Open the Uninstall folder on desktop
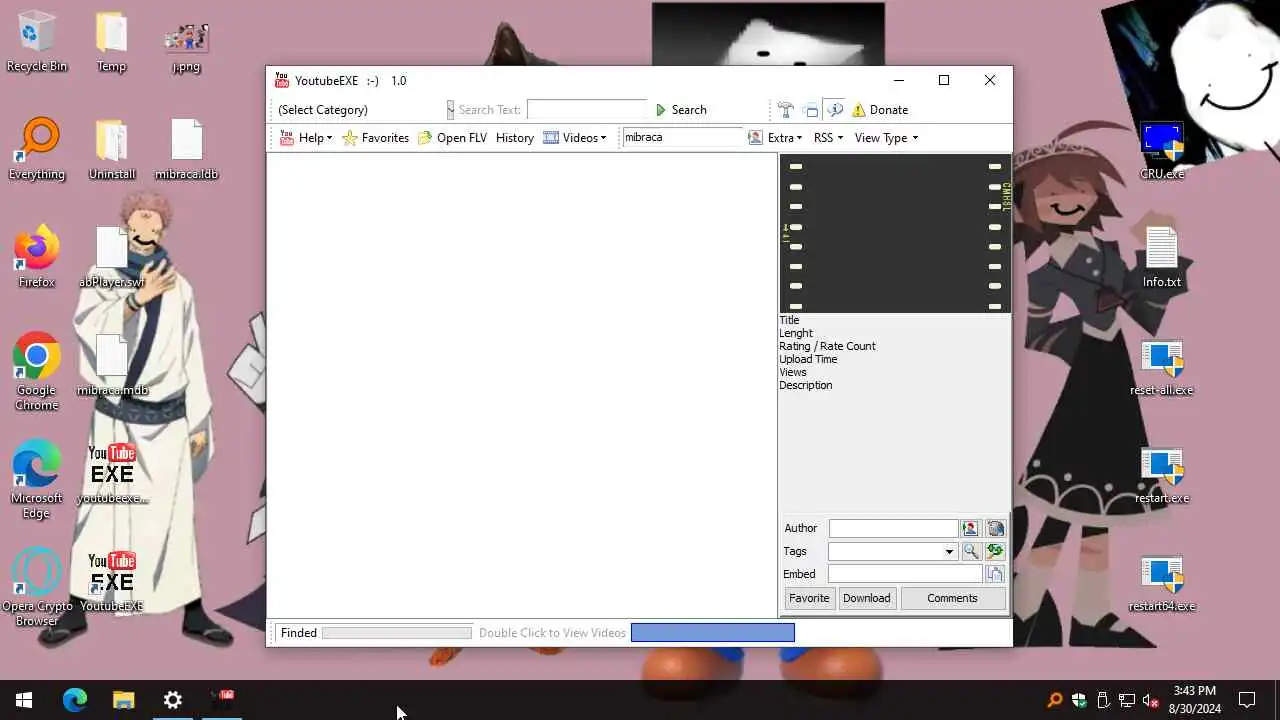 (x=111, y=150)
